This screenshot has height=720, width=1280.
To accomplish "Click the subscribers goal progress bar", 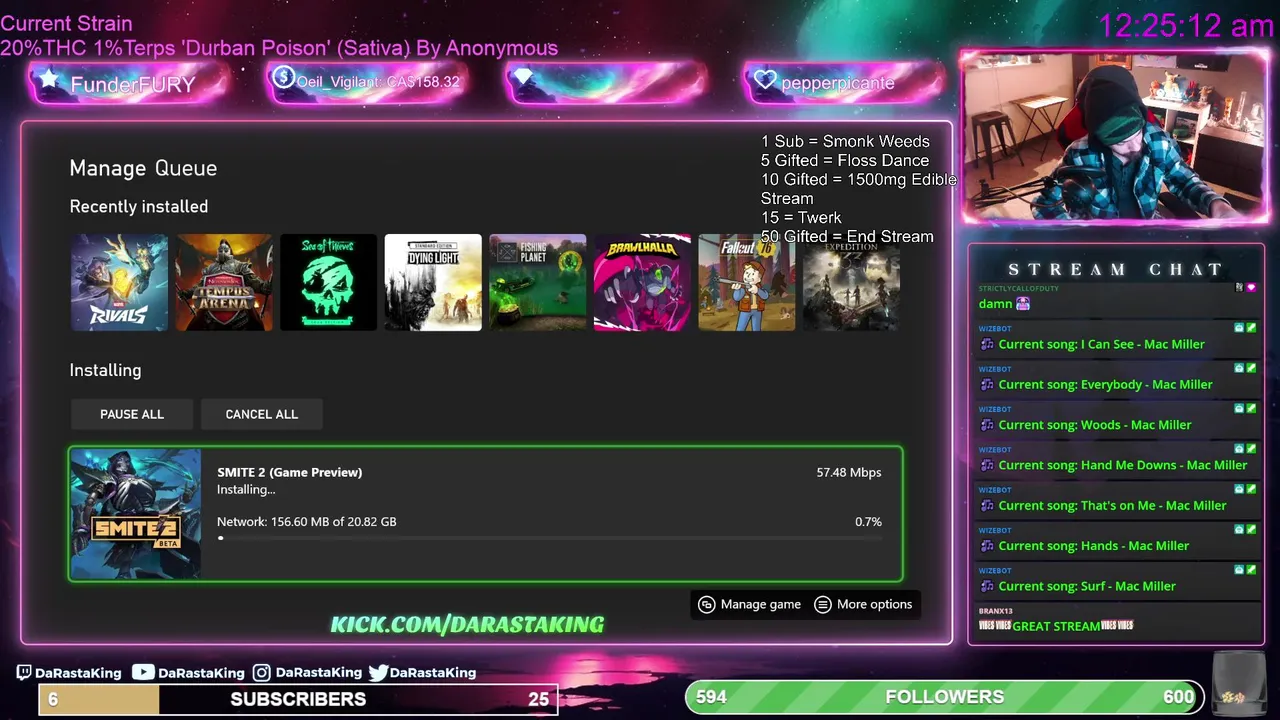I will (298, 699).
